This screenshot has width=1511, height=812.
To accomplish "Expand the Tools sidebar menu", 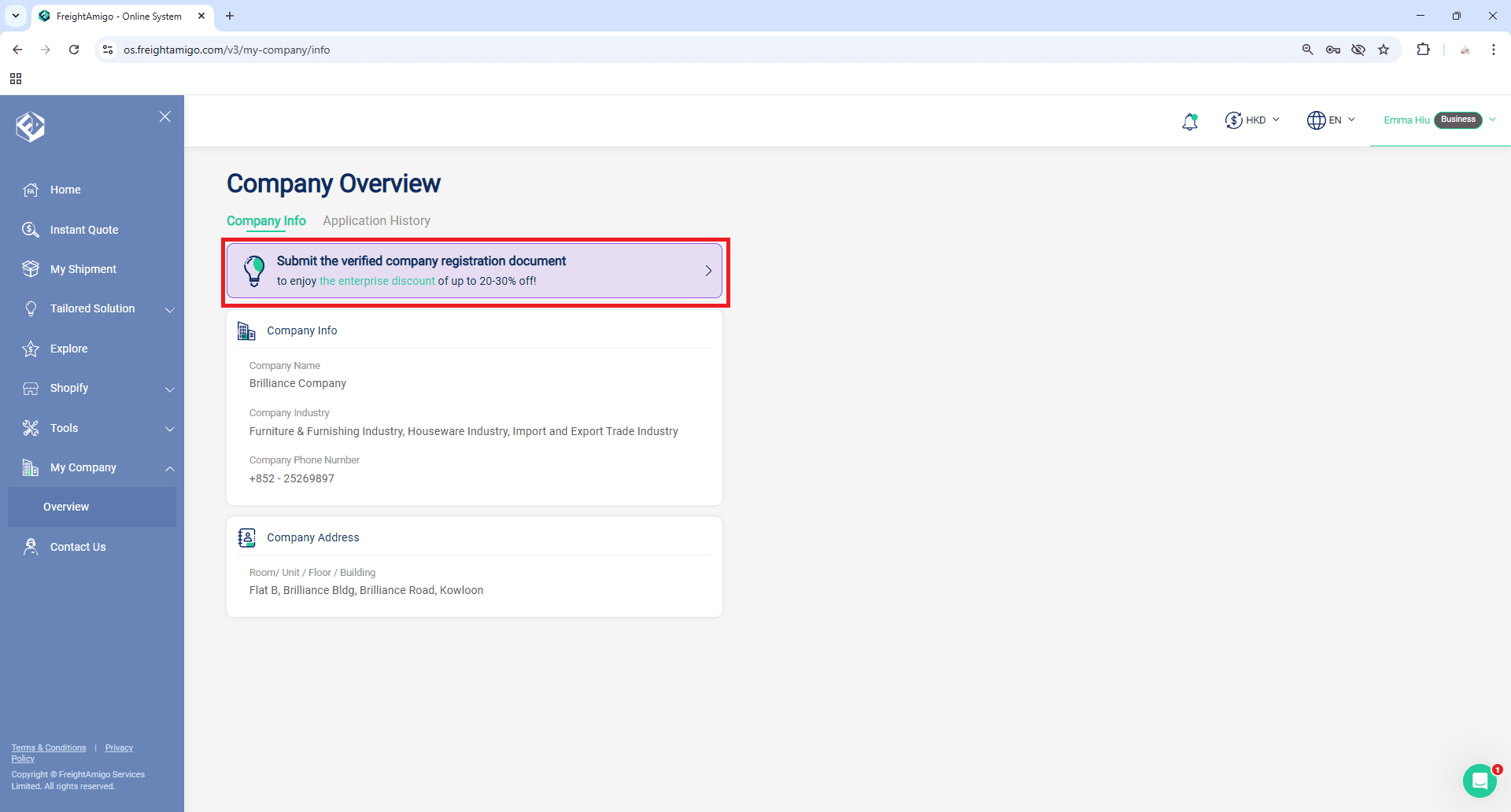I will [63, 428].
